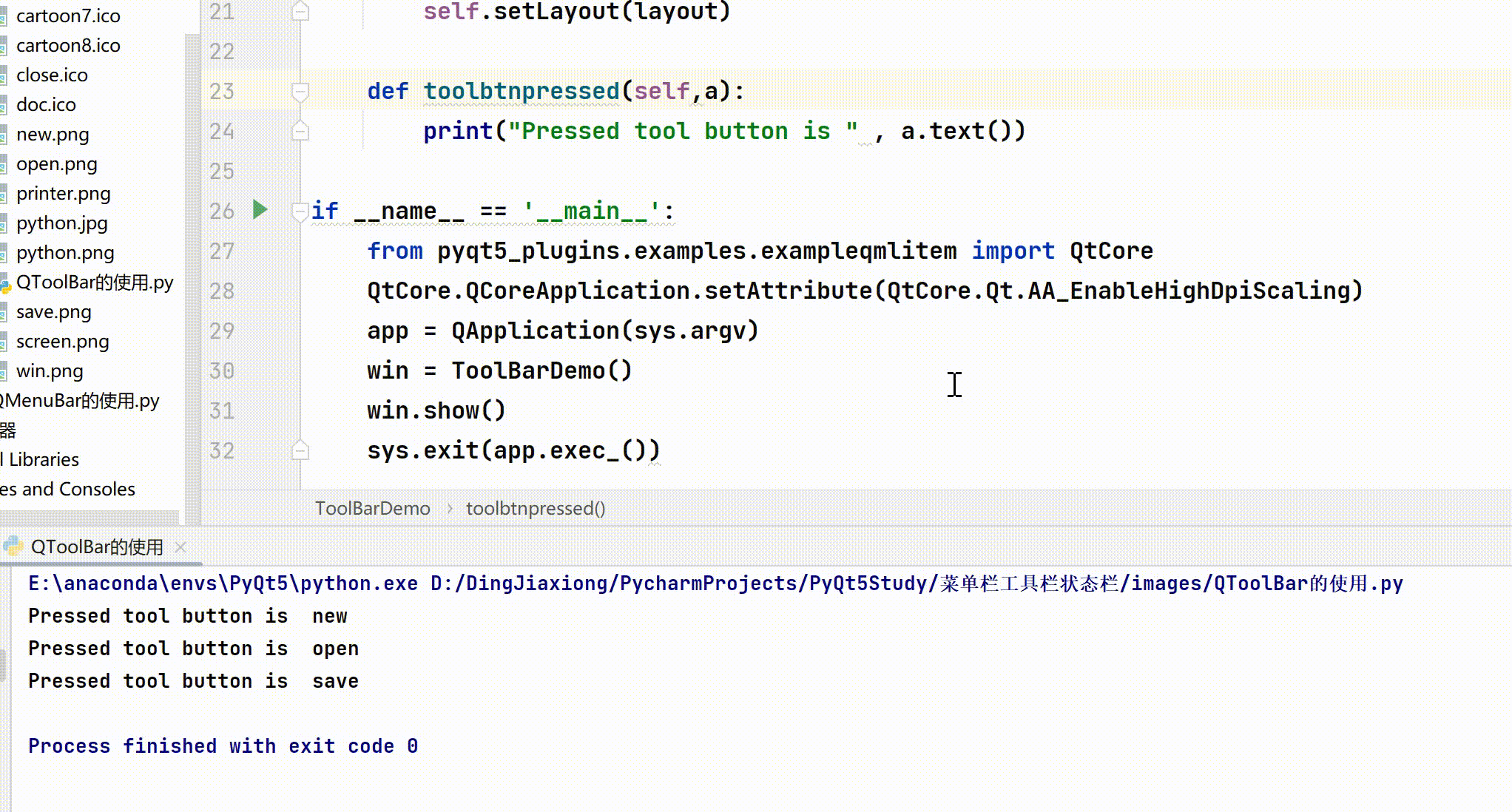Click the python.jpg file icon
The image size is (1512, 812).
[4, 224]
